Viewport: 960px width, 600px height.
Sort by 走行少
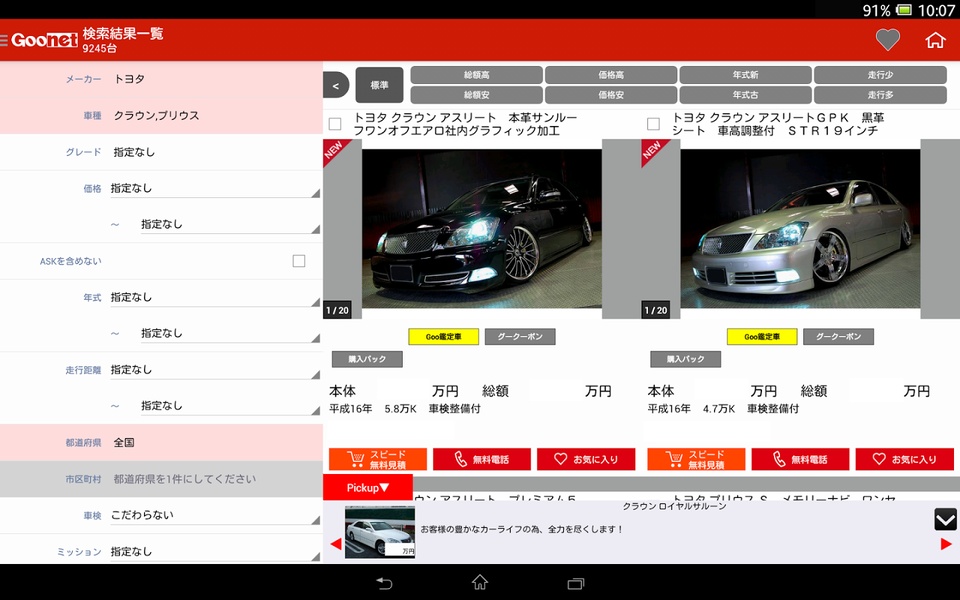click(880, 75)
